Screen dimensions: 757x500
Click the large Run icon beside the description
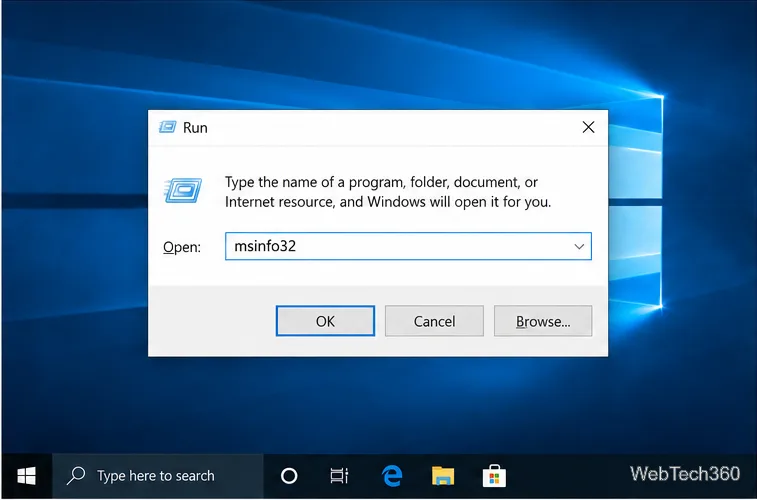(x=183, y=190)
